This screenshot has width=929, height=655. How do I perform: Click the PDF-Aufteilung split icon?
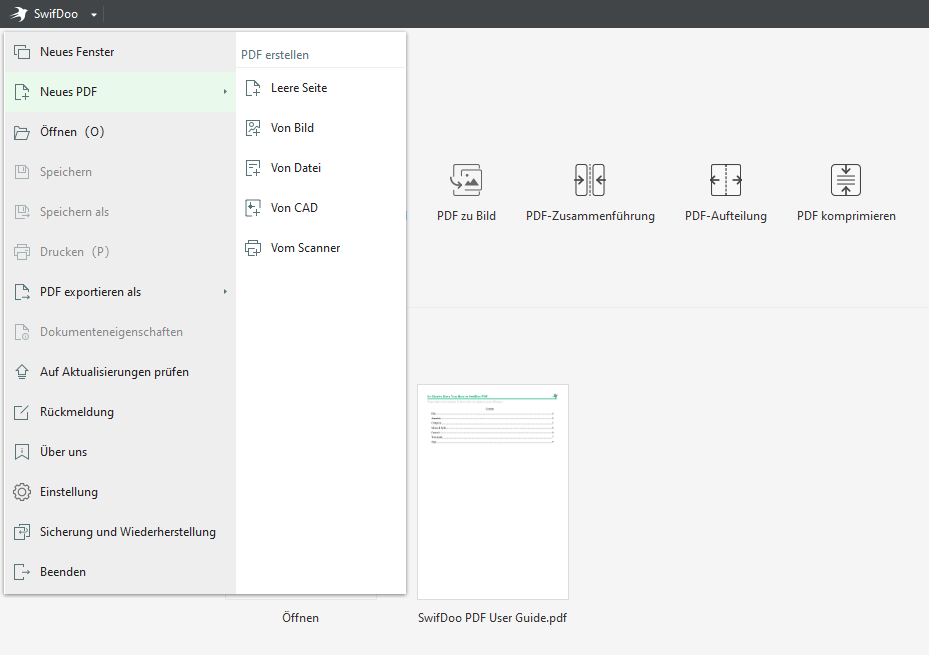pos(726,180)
